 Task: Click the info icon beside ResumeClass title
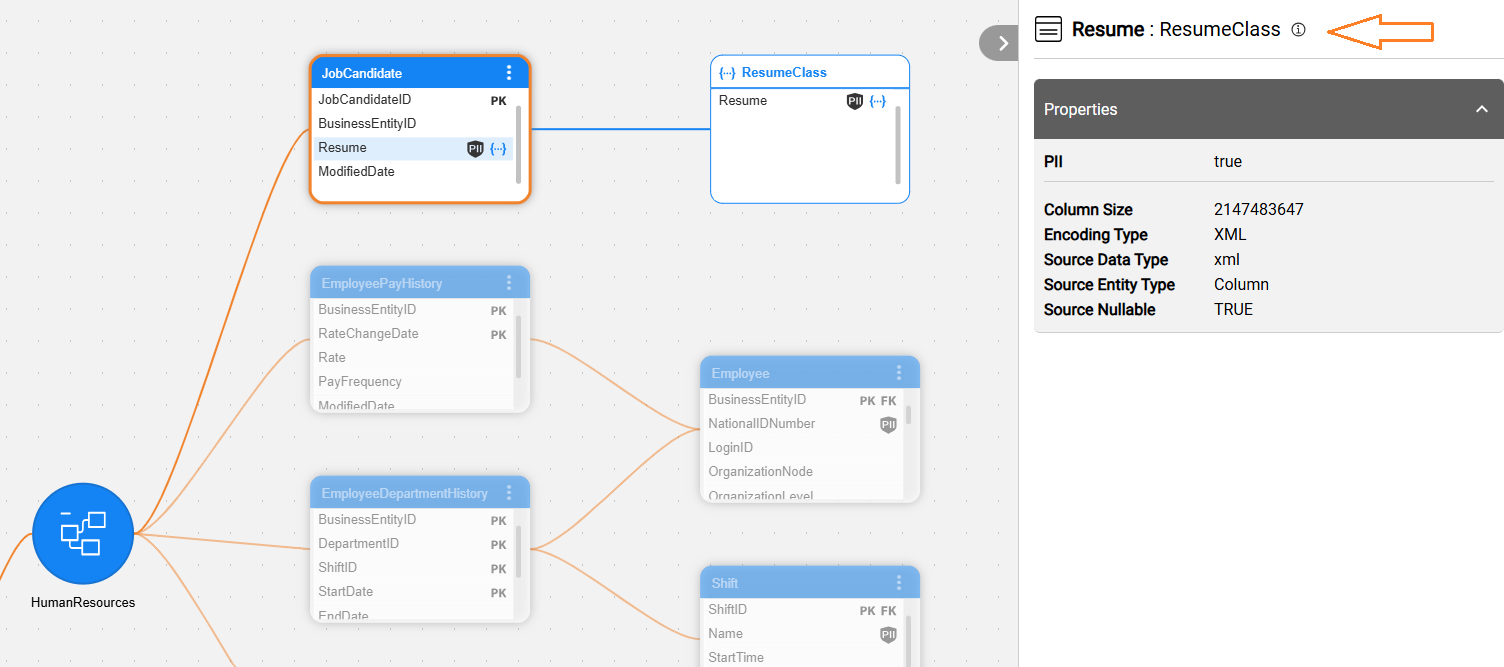point(1298,30)
